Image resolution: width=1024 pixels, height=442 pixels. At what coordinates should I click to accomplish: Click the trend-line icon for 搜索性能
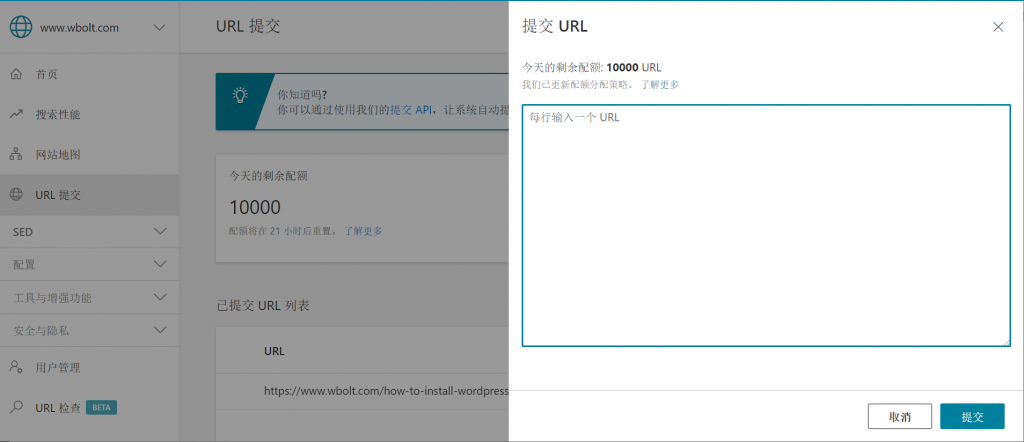point(16,115)
